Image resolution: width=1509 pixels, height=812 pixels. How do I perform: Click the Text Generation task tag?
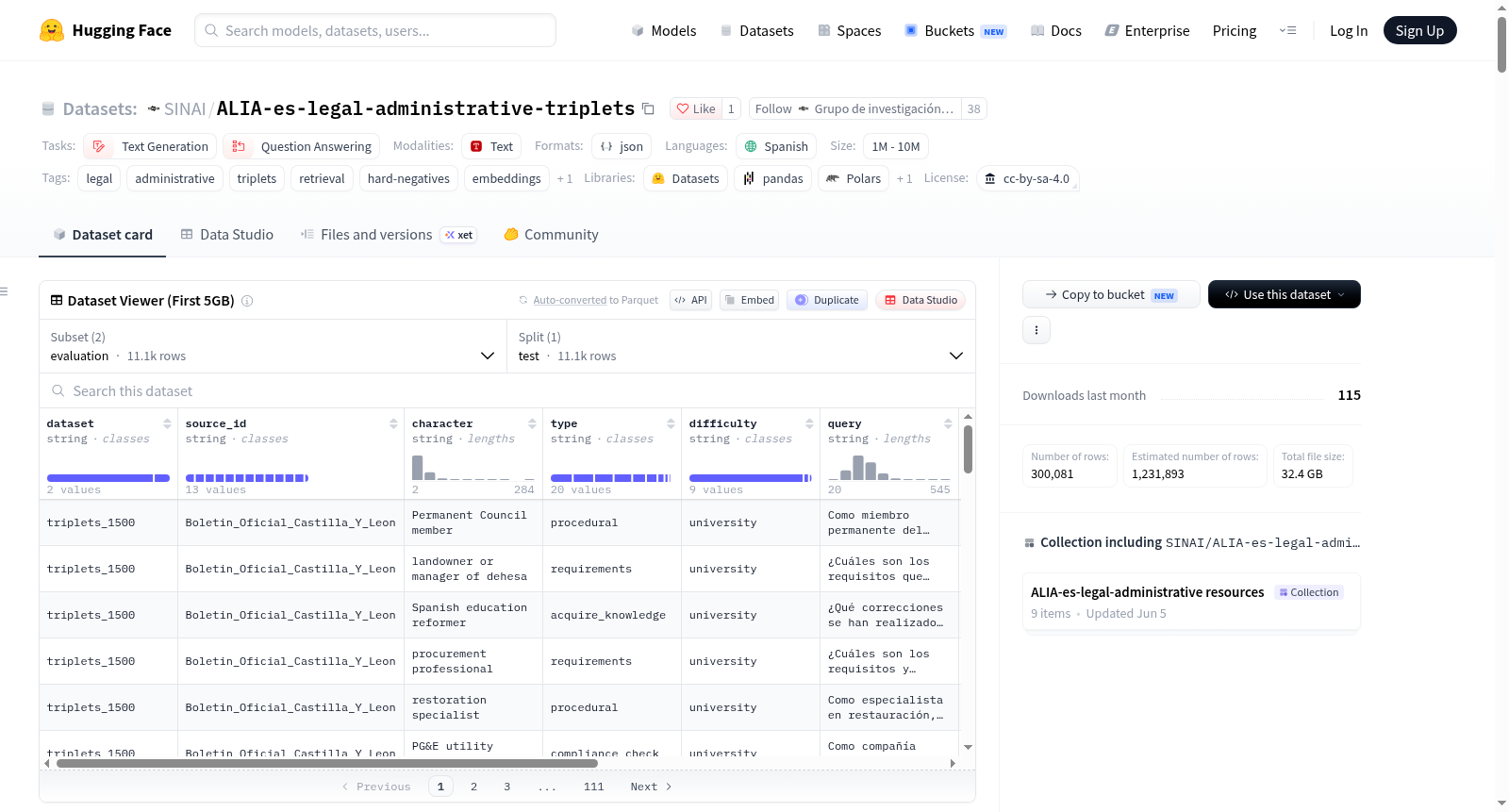[x=151, y=146]
